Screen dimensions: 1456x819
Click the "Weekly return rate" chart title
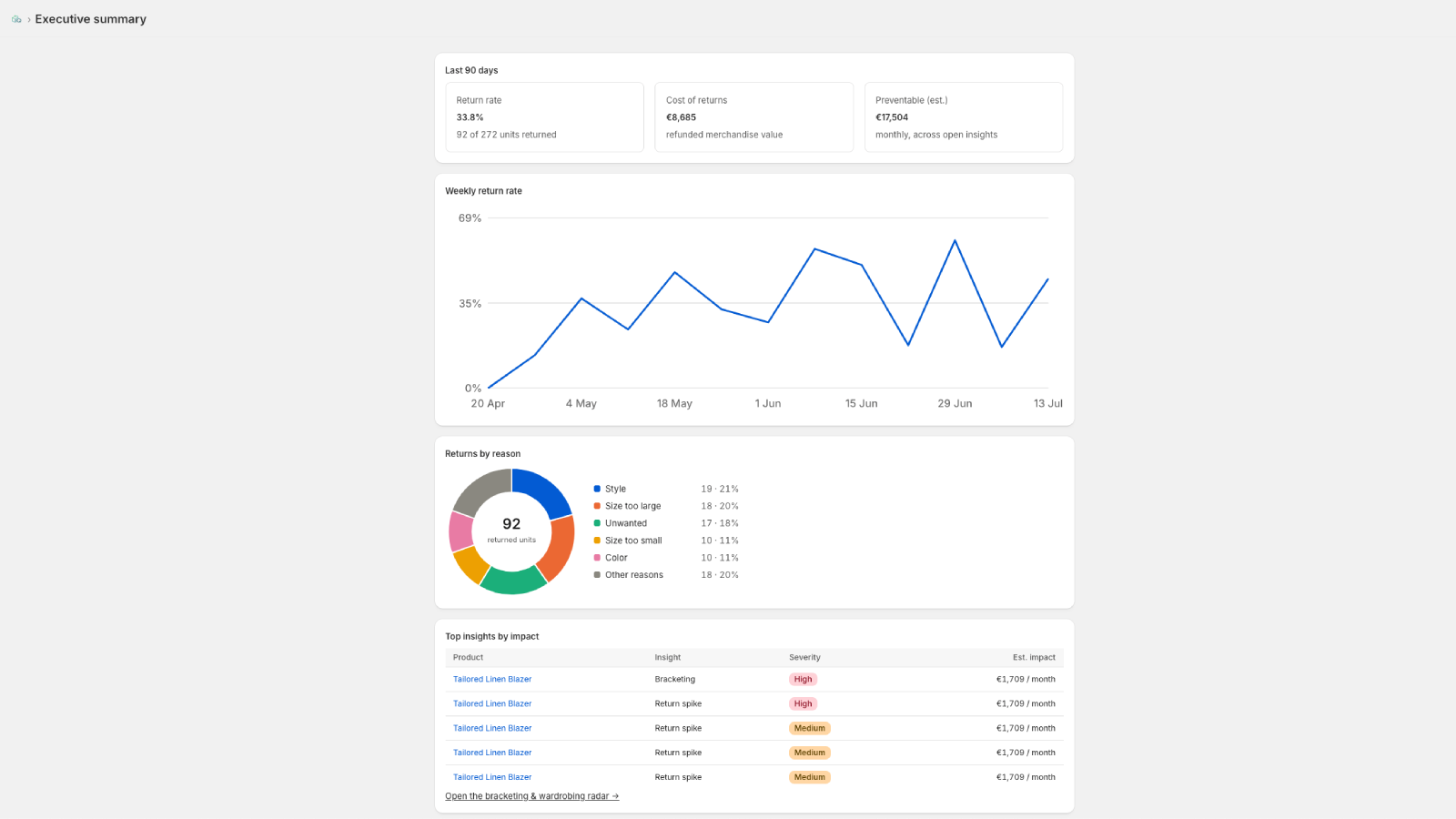point(483,191)
